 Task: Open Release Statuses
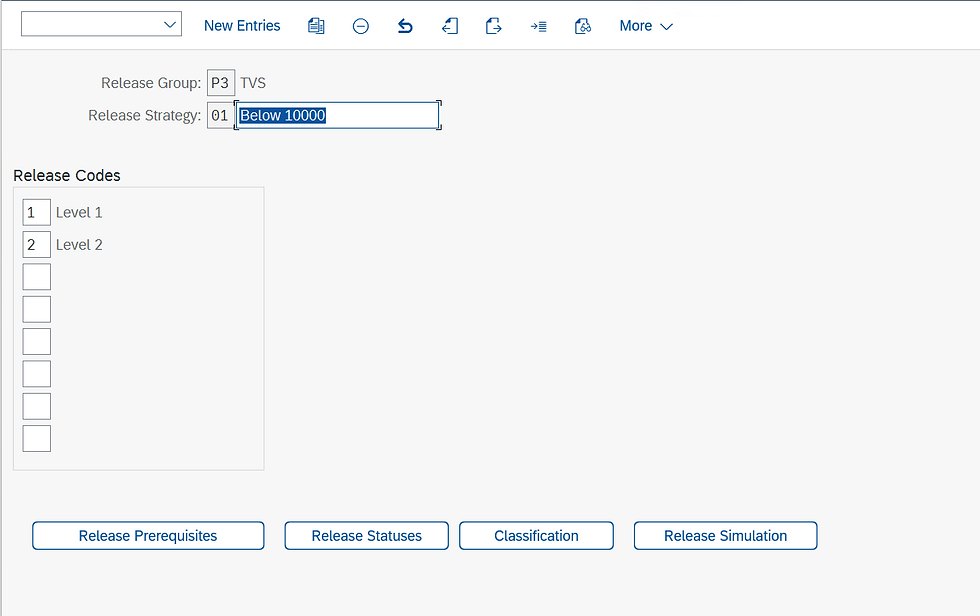click(366, 536)
